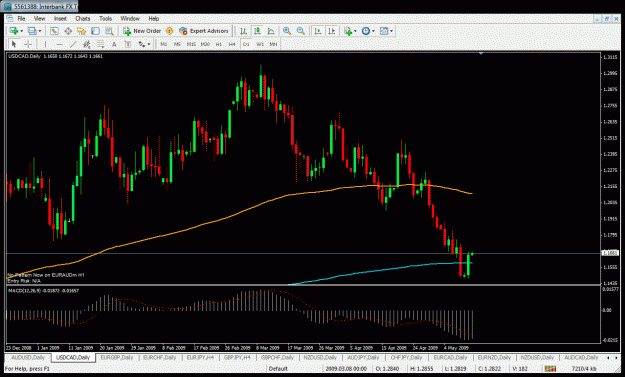Zoom in on the chart
This screenshot has width=625, height=377.
(287, 31)
